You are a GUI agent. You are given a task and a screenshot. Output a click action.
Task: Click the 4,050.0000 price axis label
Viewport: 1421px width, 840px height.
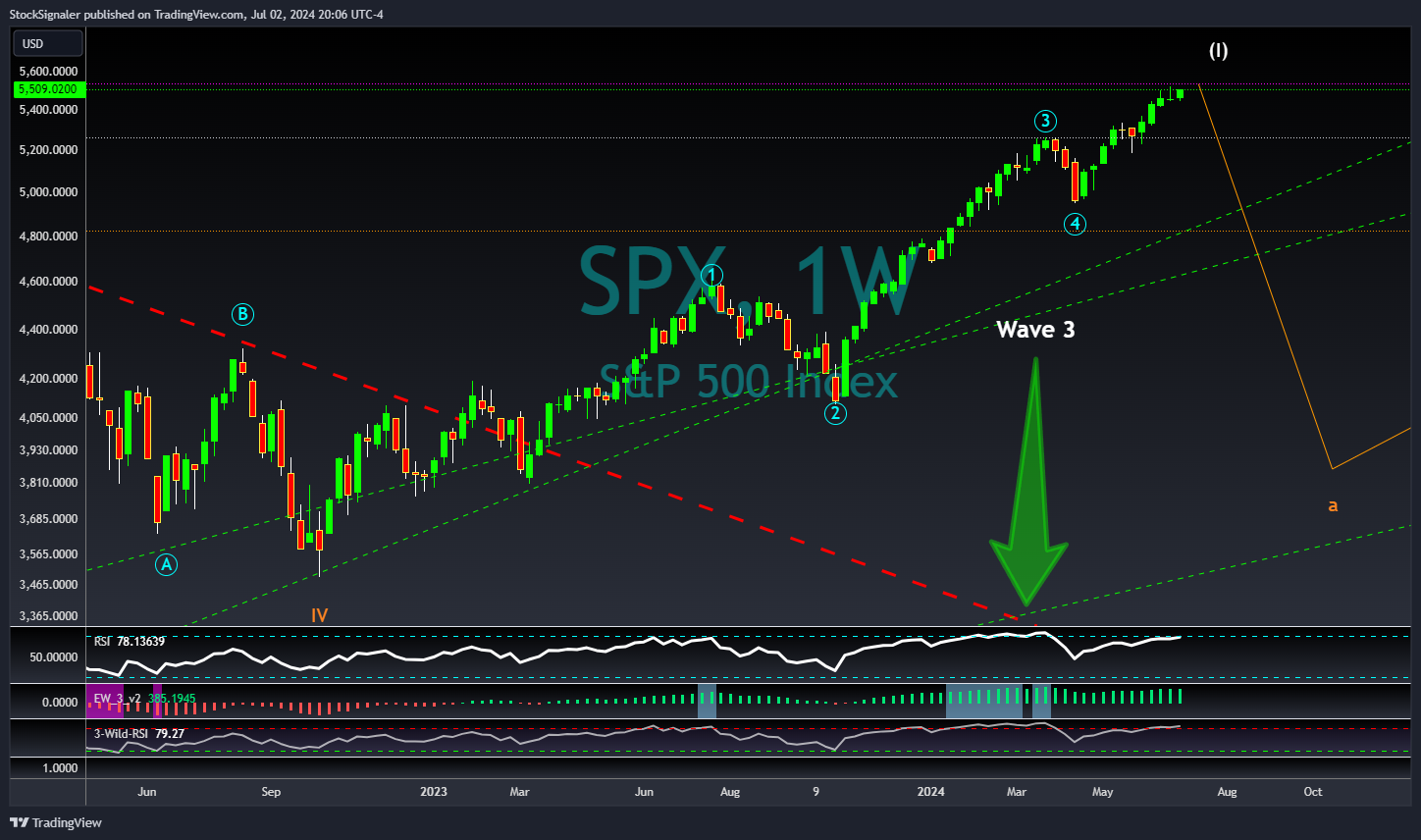click(x=48, y=417)
